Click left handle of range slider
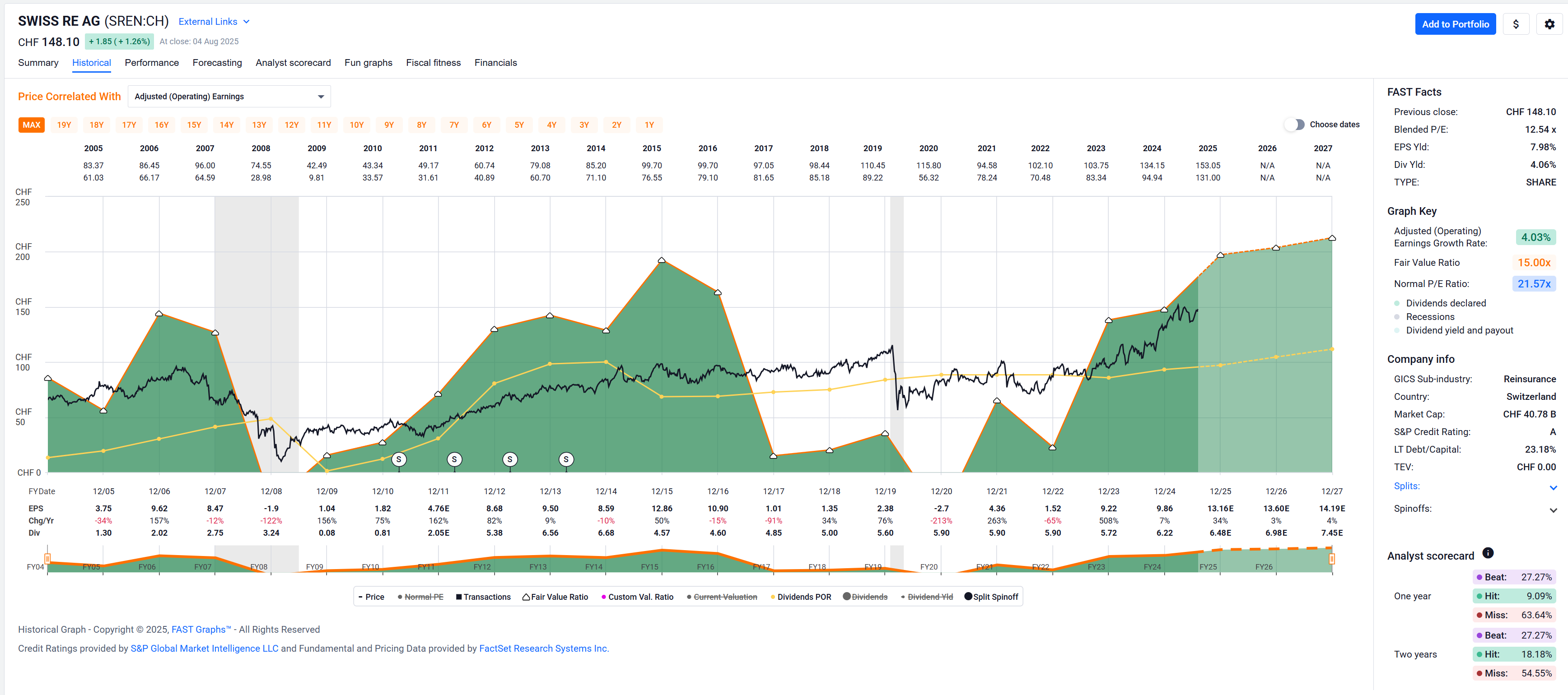The width and height of the screenshot is (1568, 695). click(47, 558)
